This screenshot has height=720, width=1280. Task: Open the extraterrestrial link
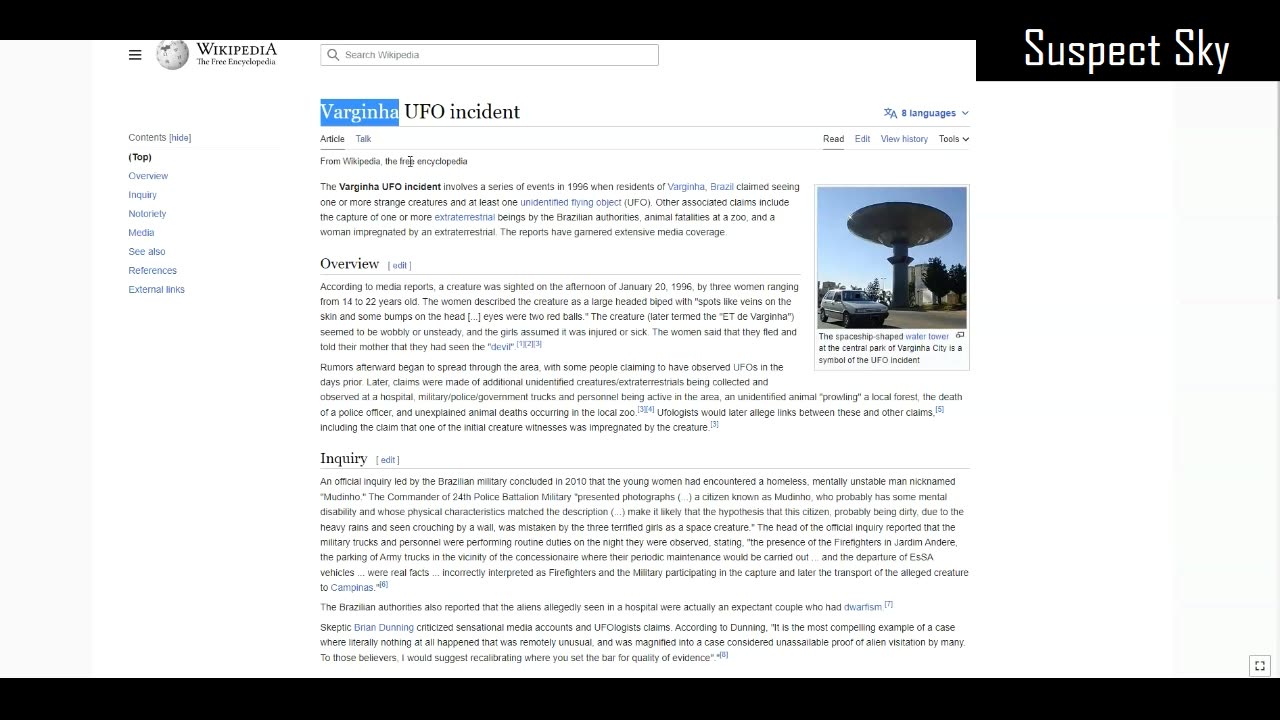pos(464,217)
